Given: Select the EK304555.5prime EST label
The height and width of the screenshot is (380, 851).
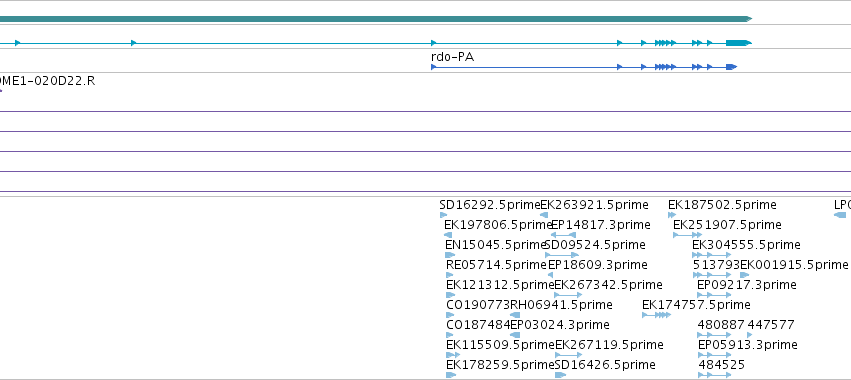Looking at the screenshot, I should click(x=746, y=245).
